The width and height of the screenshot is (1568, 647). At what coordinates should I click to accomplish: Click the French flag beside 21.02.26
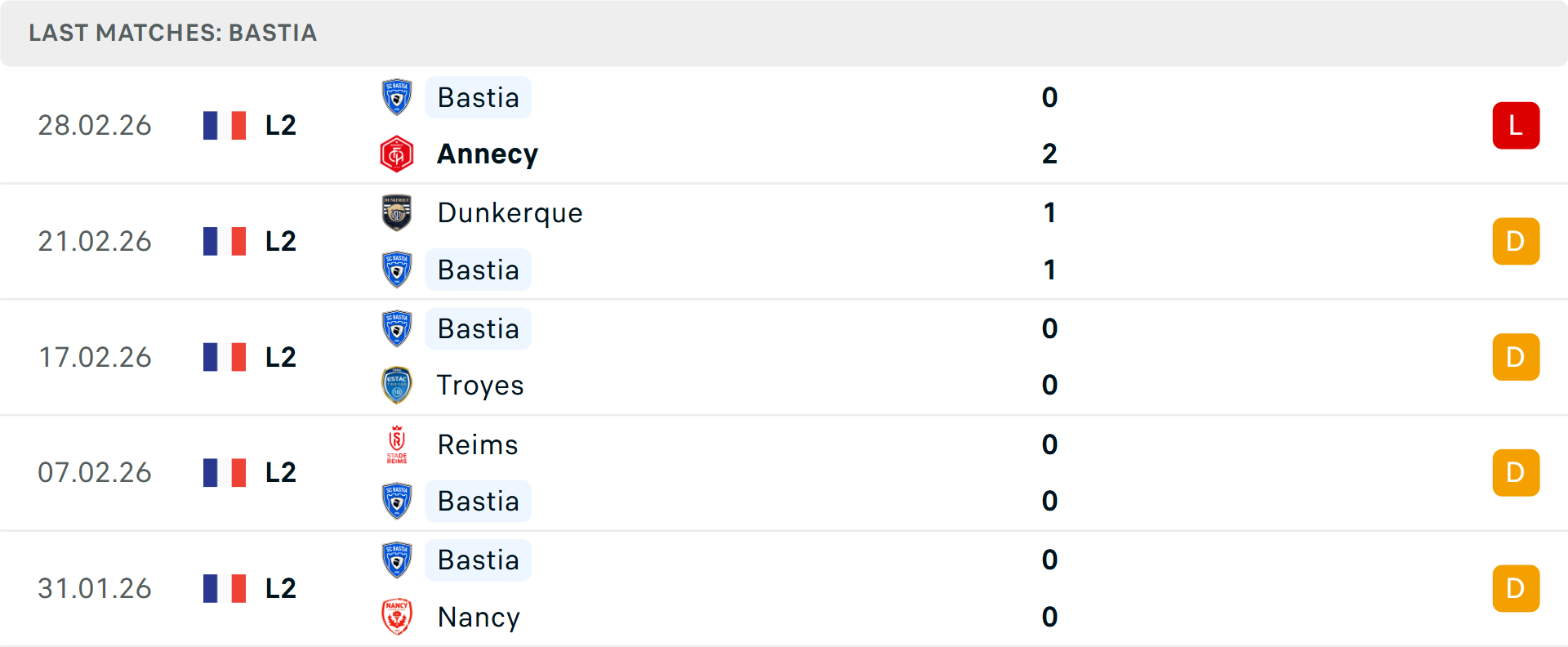225,241
